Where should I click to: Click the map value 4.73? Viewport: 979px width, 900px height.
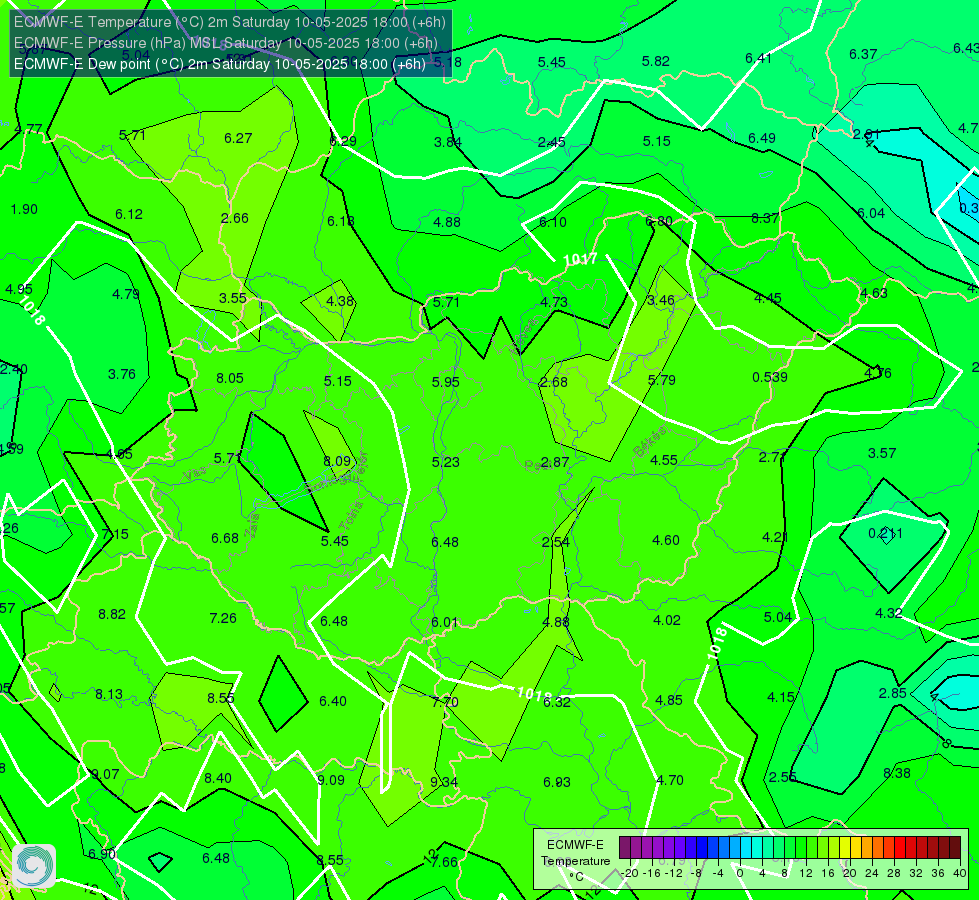(x=554, y=302)
